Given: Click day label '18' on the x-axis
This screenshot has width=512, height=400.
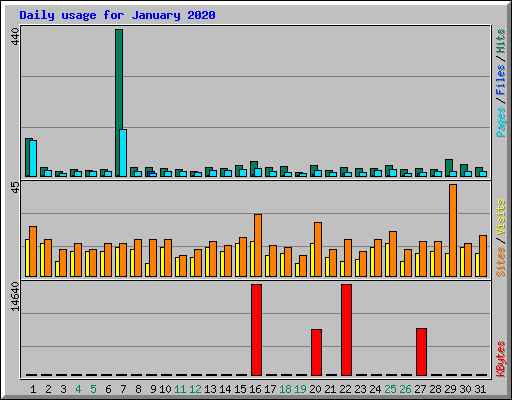Looking at the screenshot, I should click(285, 389).
